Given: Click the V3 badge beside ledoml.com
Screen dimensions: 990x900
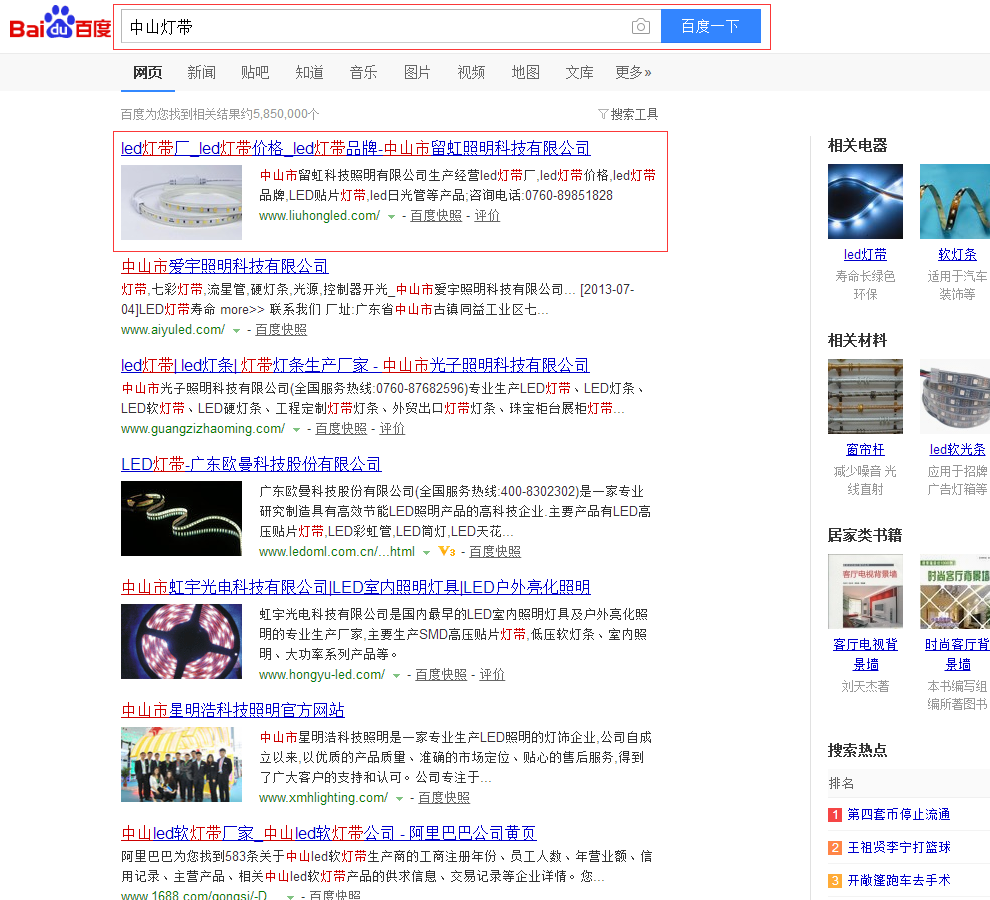Looking at the screenshot, I should (447, 551).
